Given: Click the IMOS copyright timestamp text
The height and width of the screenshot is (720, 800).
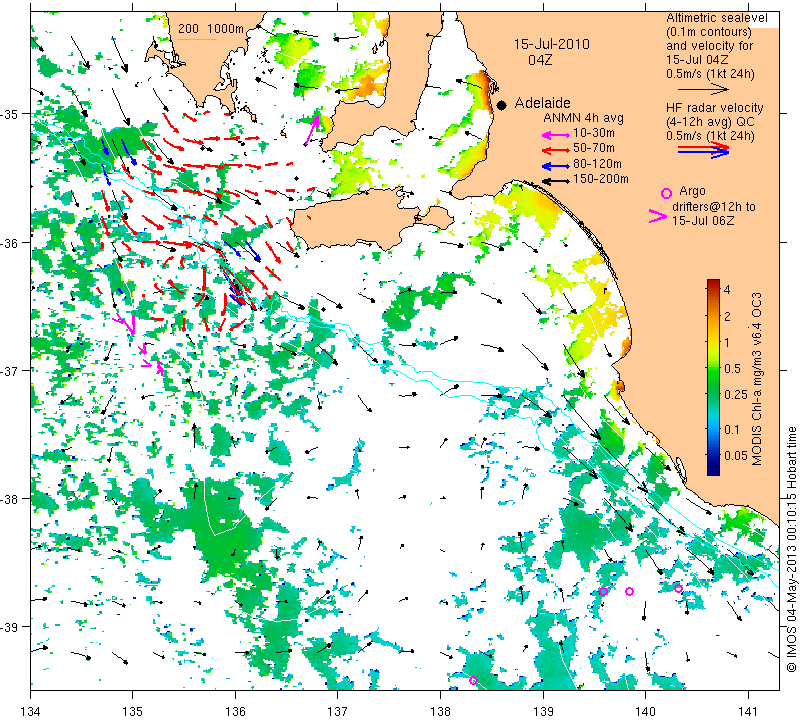Looking at the screenshot, I should (791, 550).
